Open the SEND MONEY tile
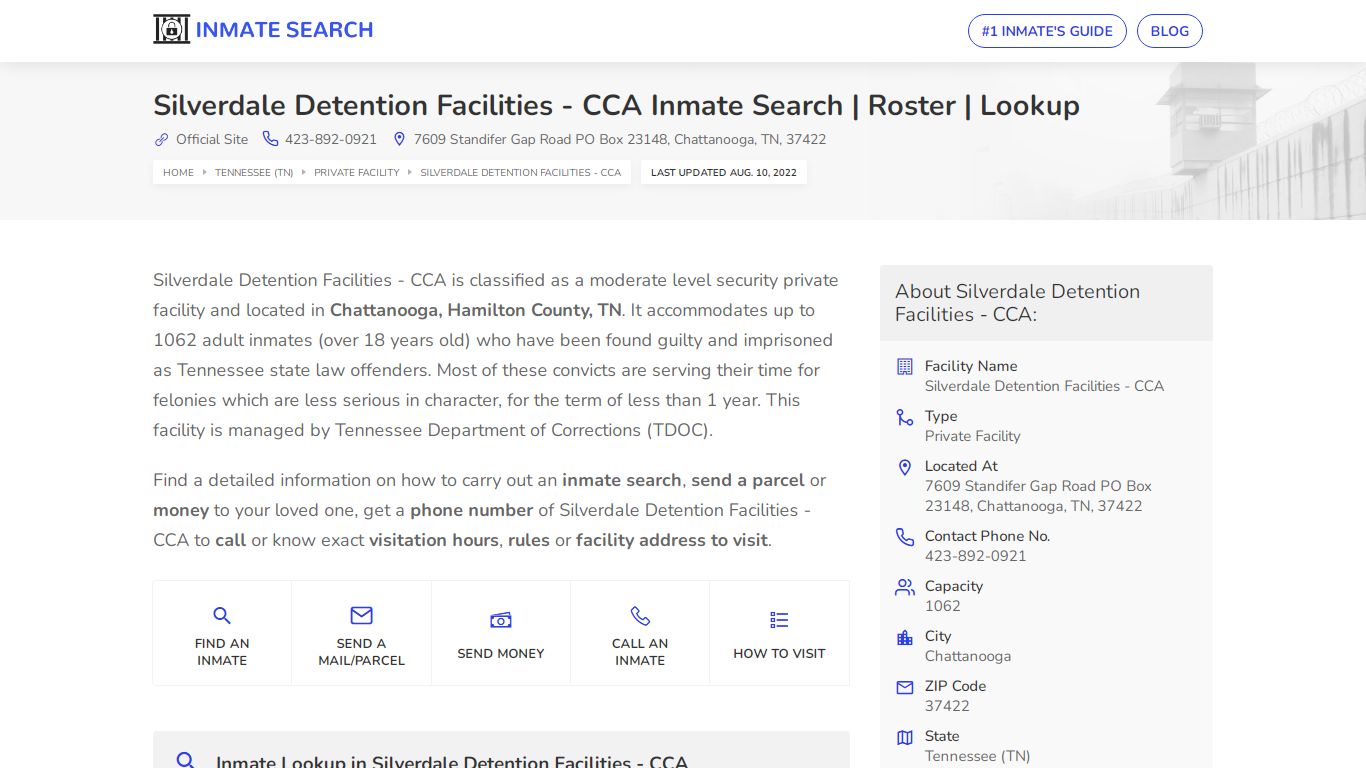1366x768 pixels. pos(501,633)
